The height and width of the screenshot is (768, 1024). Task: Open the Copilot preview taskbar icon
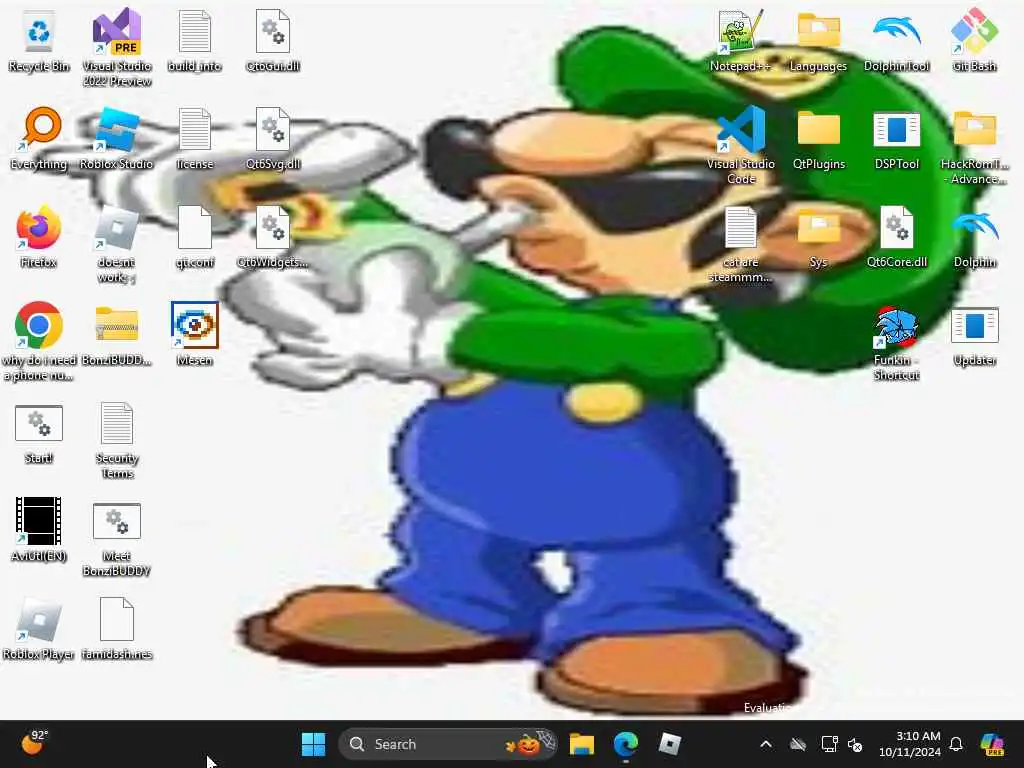click(992, 744)
